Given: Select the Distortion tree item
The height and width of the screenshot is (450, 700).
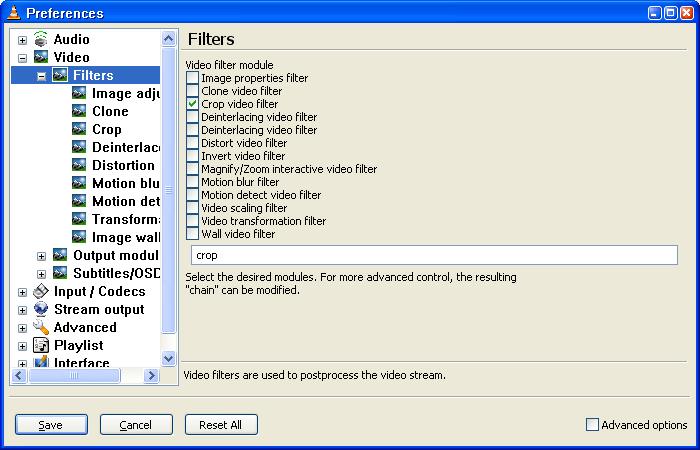Looking at the screenshot, I should click(123, 165).
